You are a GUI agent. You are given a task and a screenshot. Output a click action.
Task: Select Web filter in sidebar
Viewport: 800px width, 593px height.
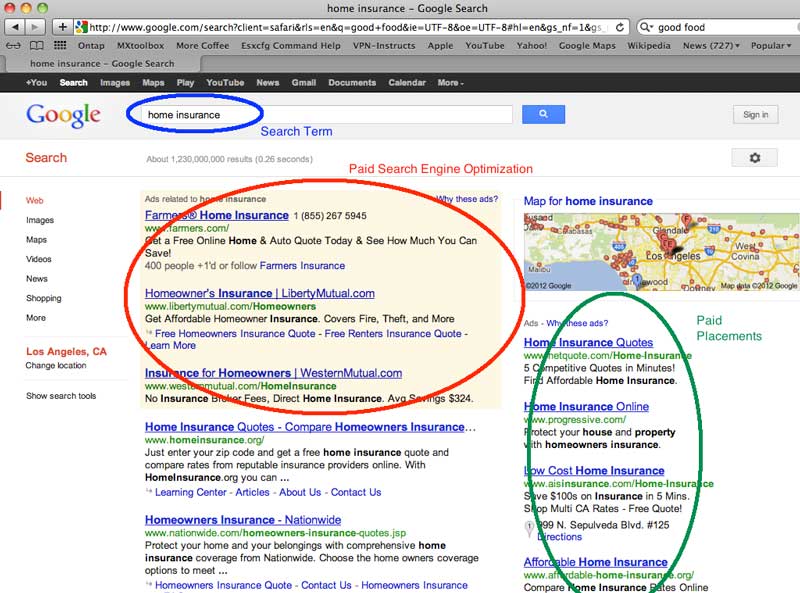(35, 201)
